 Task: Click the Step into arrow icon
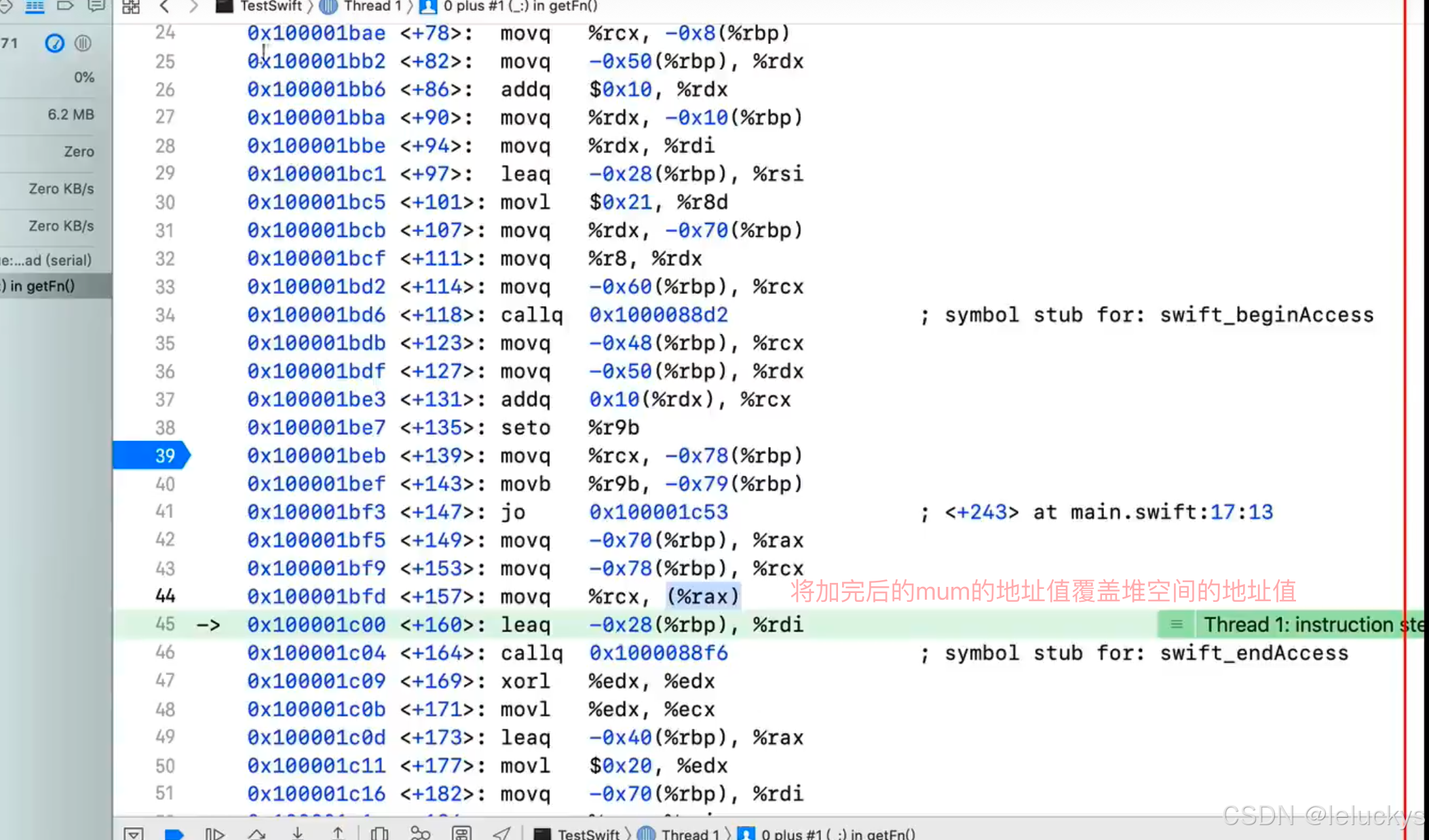(x=297, y=833)
